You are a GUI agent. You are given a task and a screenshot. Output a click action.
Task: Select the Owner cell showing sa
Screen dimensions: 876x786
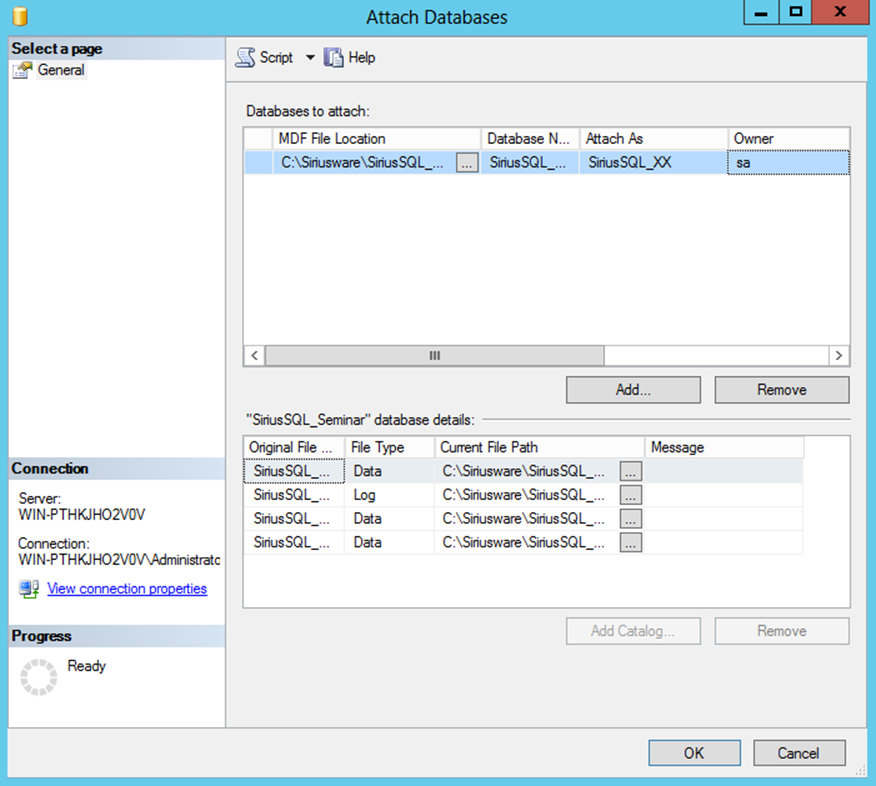tap(788, 162)
